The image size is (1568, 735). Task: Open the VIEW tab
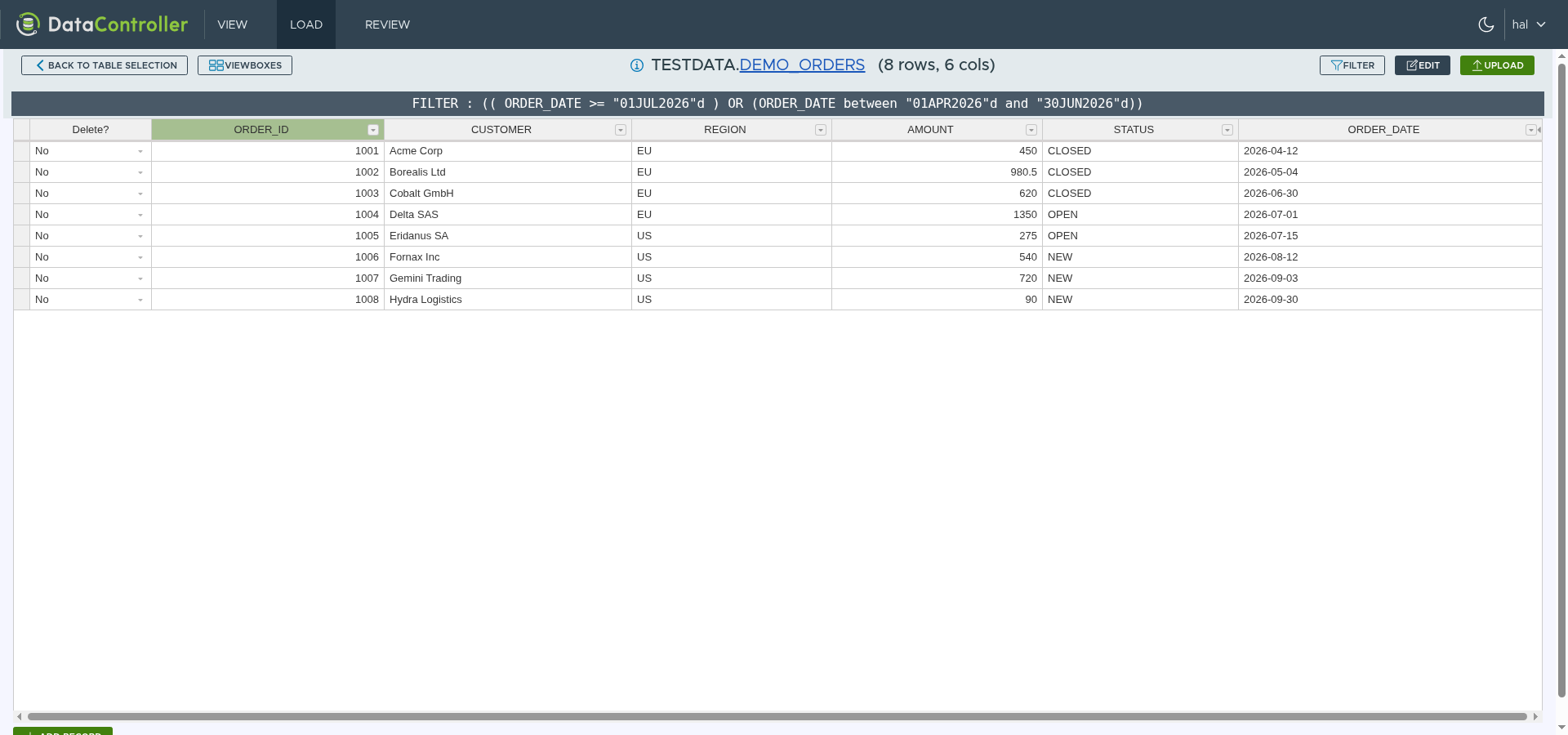[232, 24]
